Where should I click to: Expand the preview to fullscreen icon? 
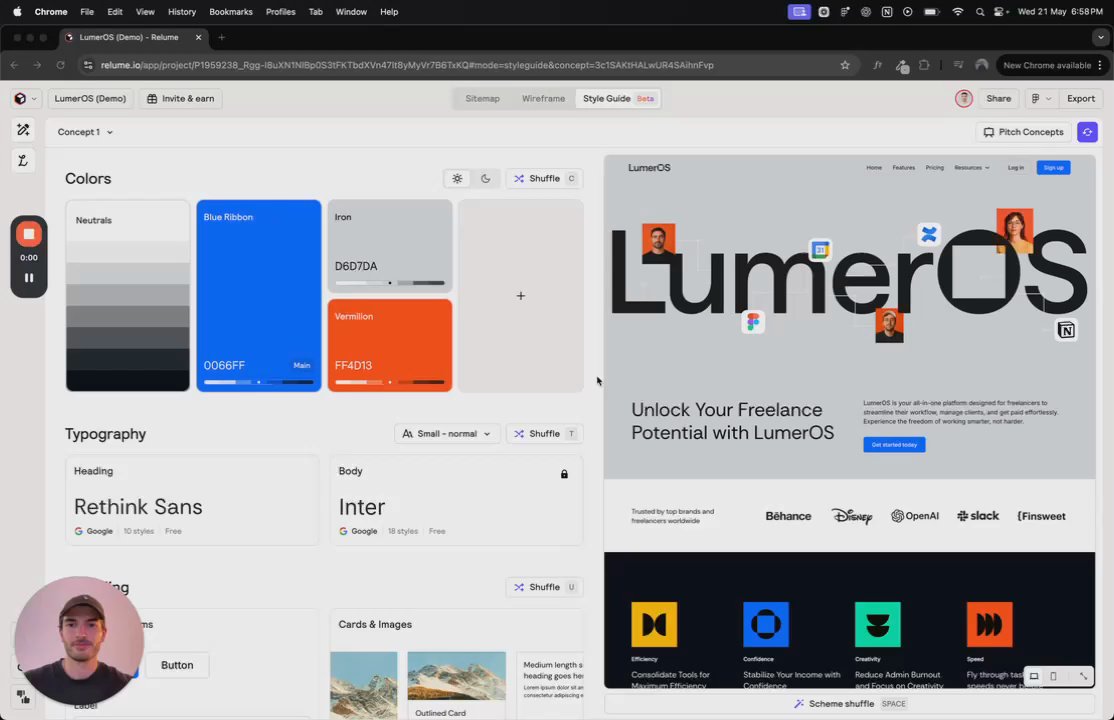coord(1083,676)
